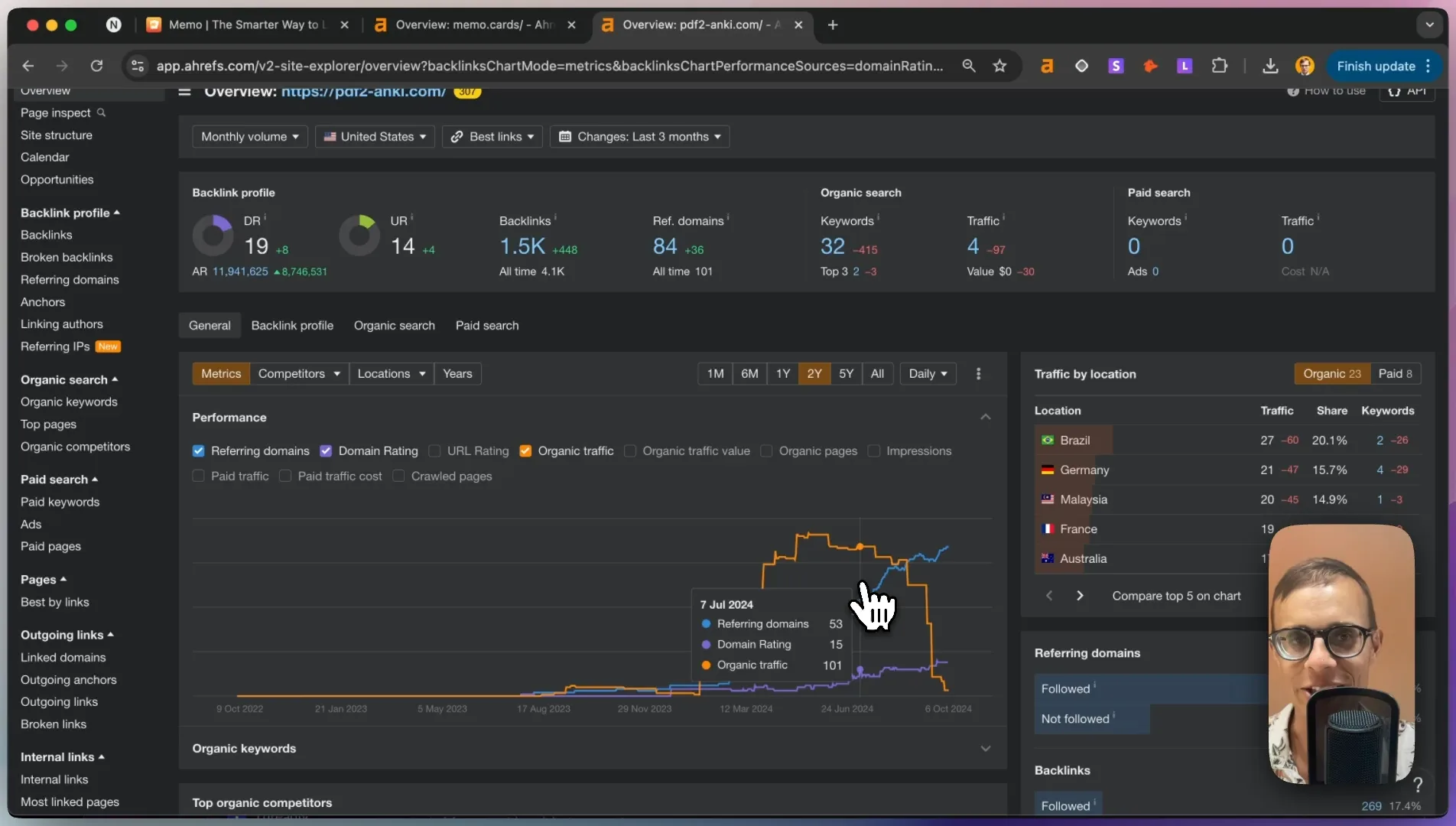Uncheck the Domain Rating checkbox
The width and height of the screenshot is (1456, 826).
pyautogui.click(x=326, y=450)
